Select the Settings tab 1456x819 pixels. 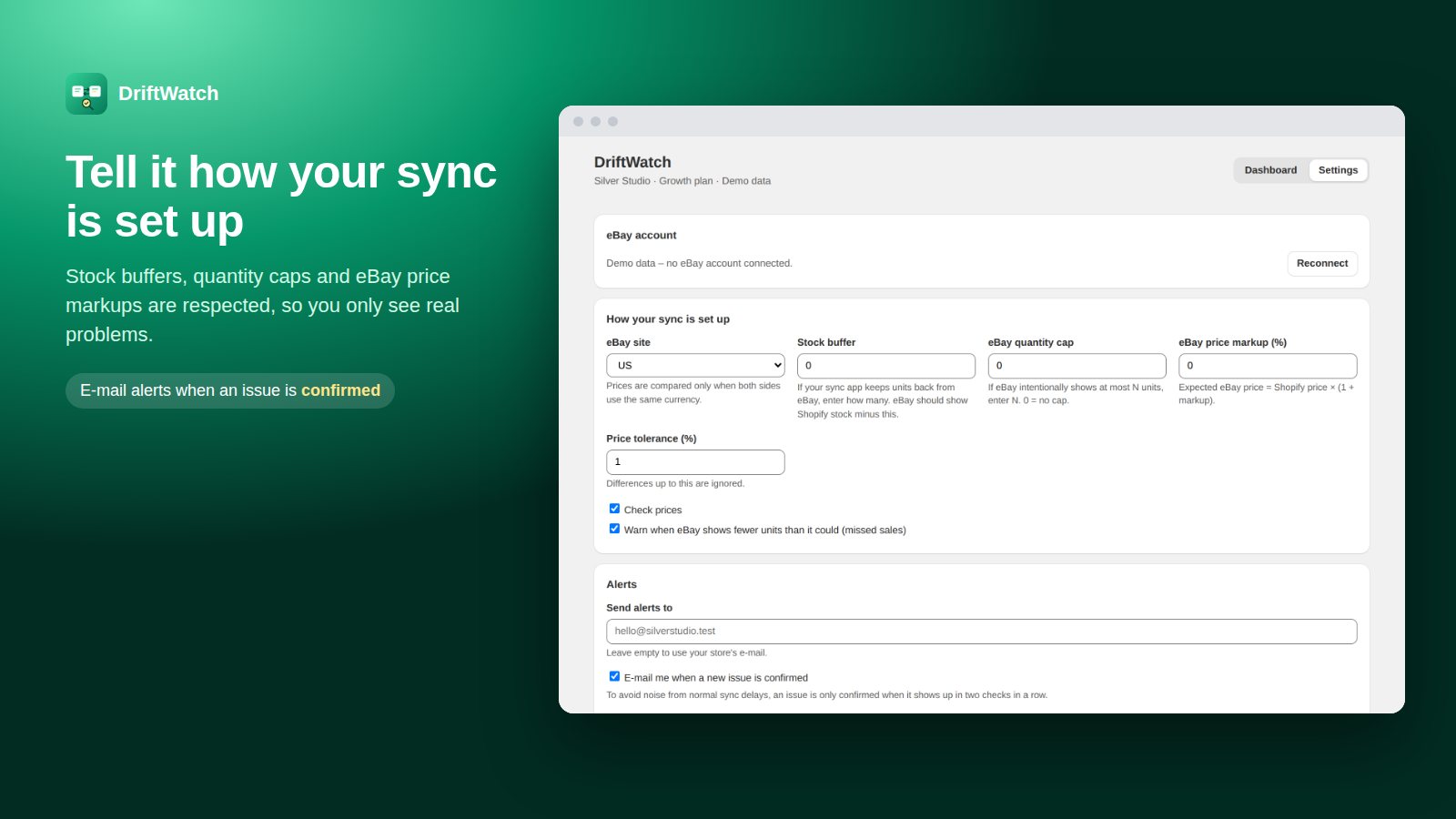[x=1338, y=170]
